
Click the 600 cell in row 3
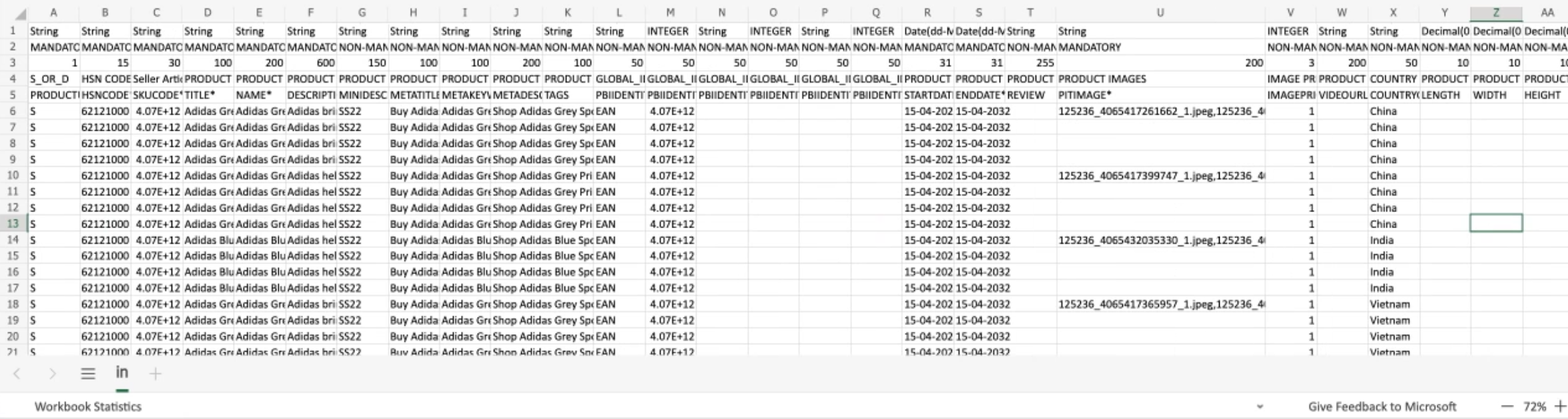coord(311,63)
